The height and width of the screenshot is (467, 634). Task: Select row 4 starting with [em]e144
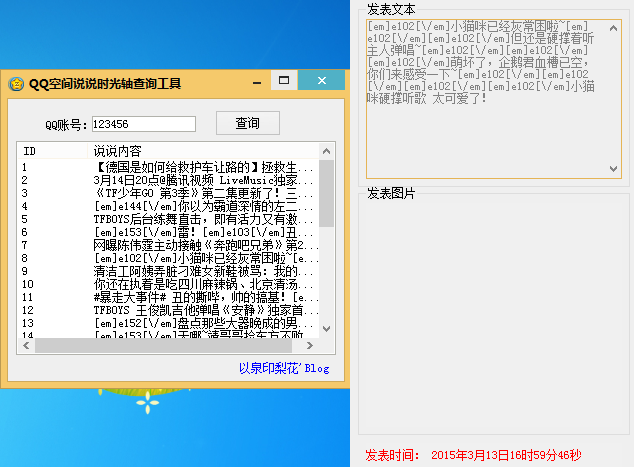[x=168, y=206]
